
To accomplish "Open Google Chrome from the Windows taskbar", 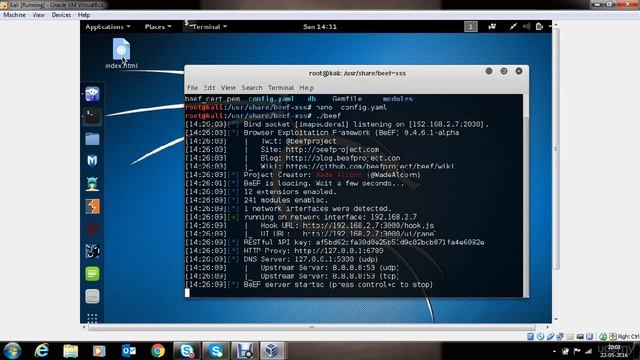I will 158,351.
